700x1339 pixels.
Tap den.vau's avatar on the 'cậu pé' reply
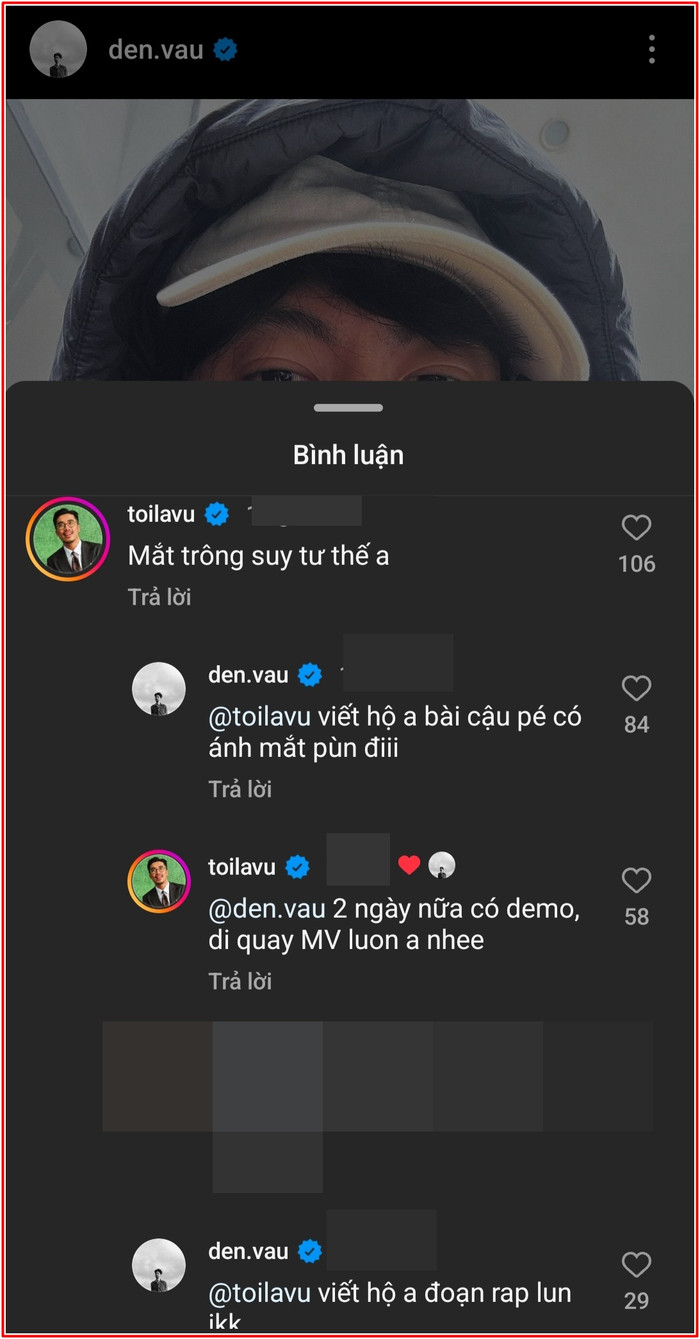159,688
